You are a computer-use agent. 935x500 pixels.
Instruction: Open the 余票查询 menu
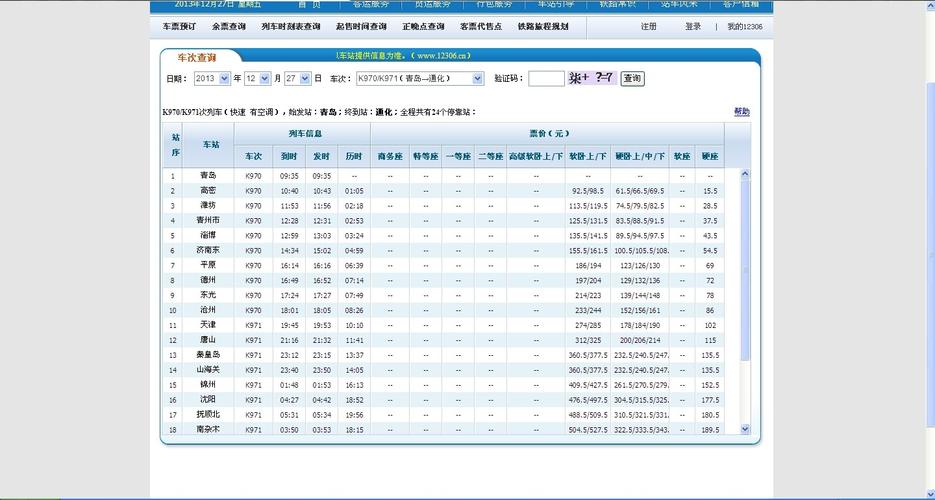(228, 27)
